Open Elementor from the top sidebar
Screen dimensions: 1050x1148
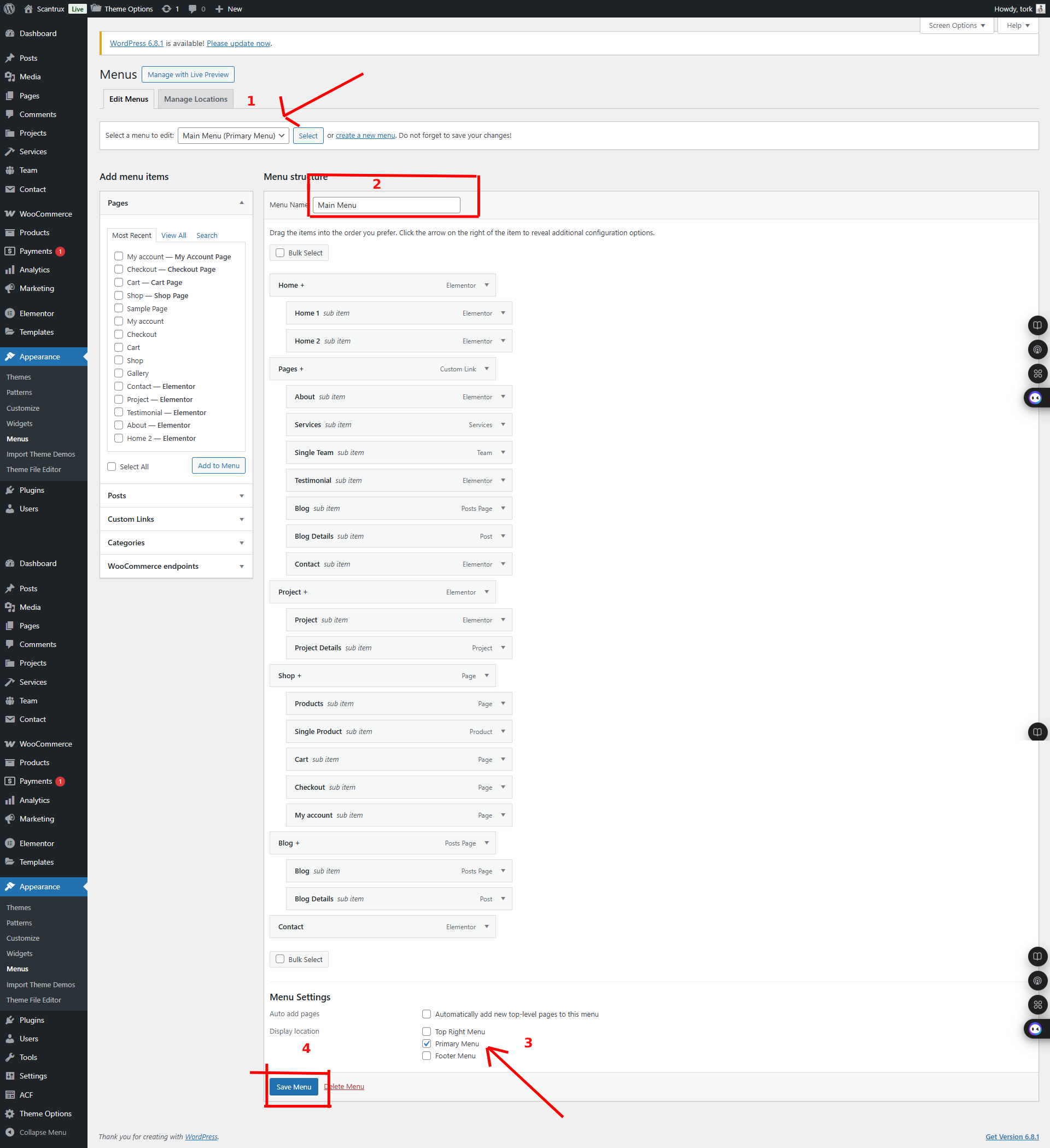click(37, 313)
